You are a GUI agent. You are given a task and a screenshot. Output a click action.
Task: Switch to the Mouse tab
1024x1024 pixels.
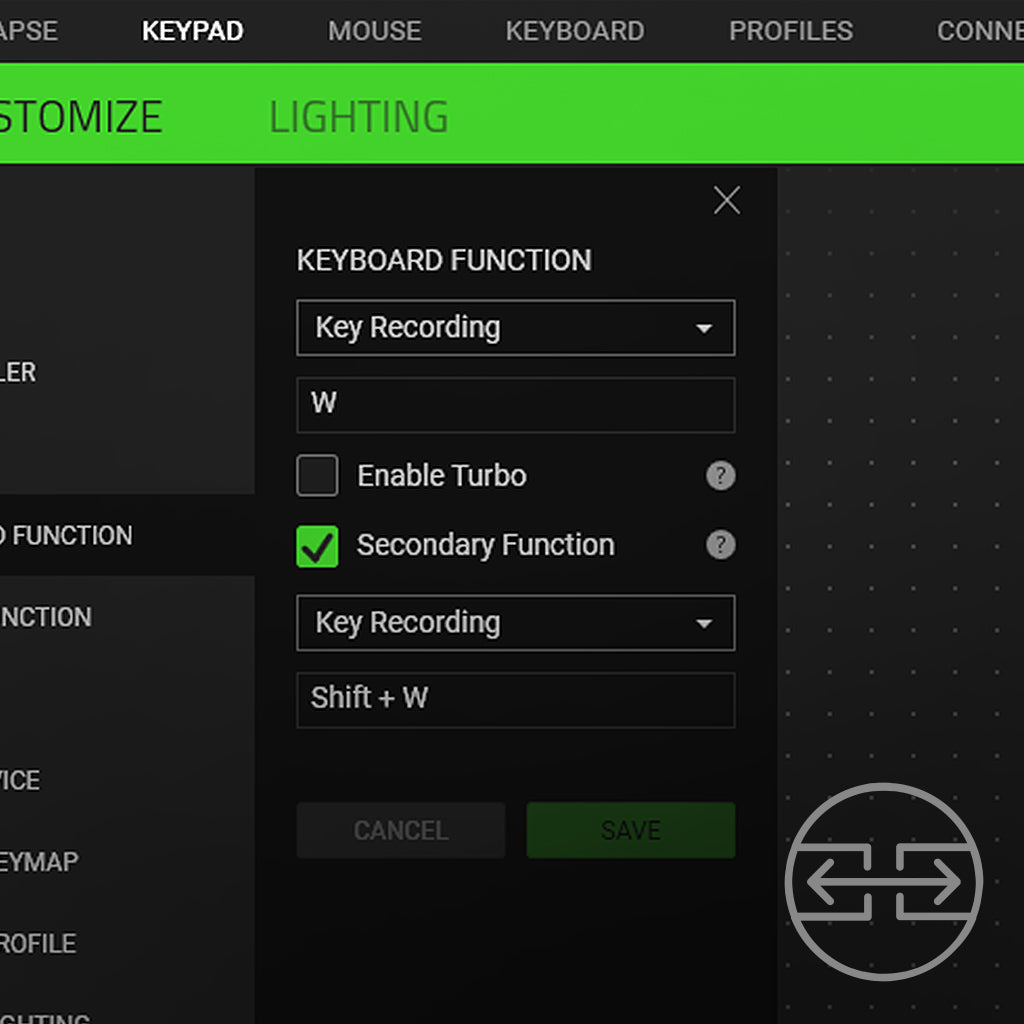tap(374, 31)
